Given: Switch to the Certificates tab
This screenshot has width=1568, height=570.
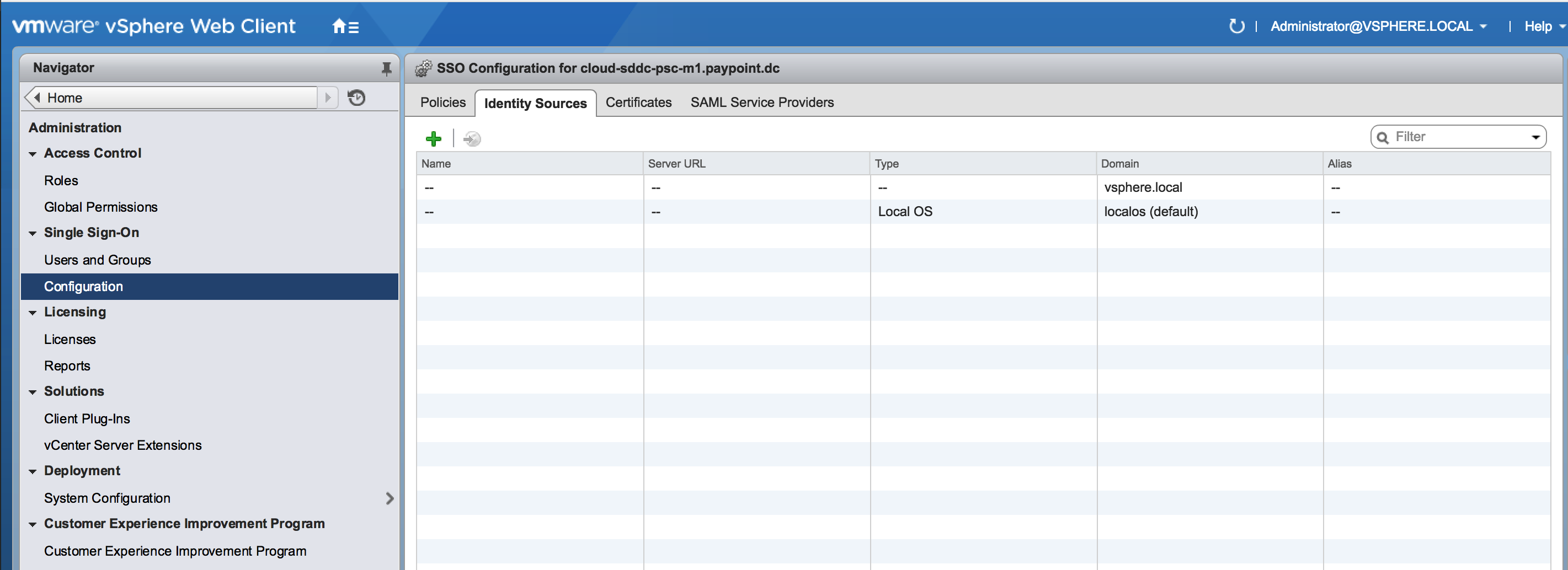Looking at the screenshot, I should 638,102.
